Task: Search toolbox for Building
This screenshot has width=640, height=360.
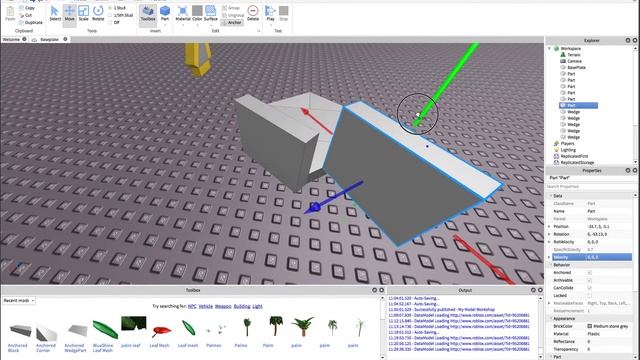Action: (242, 306)
